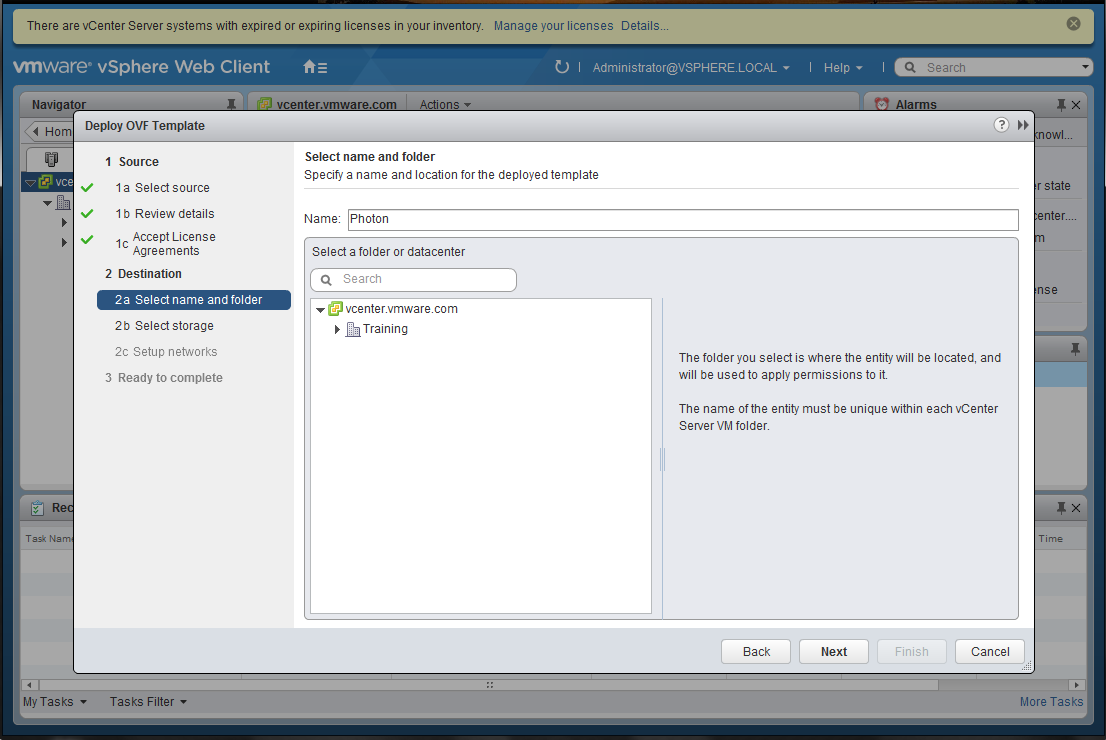The image size is (1106, 740).
Task: Click the magnifier icon in folder search
Action: coord(327,279)
